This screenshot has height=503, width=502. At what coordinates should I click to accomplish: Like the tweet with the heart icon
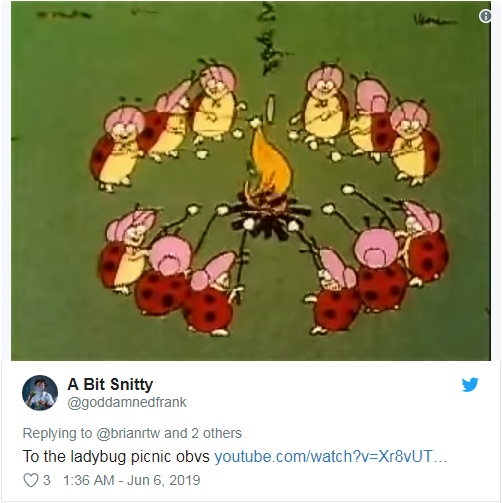[x=31, y=480]
